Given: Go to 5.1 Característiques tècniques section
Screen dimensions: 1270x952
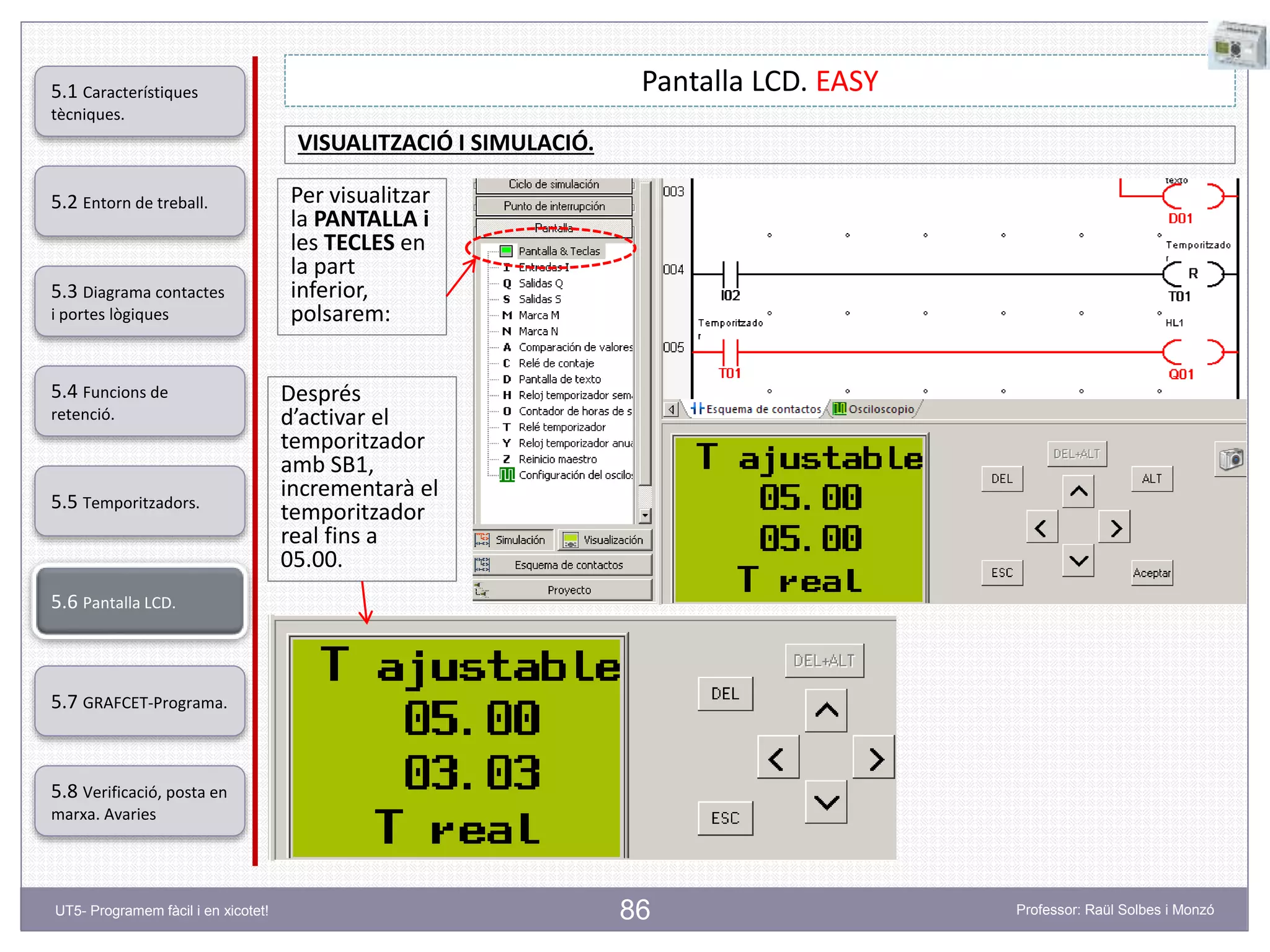Looking at the screenshot, I should pos(140,102).
